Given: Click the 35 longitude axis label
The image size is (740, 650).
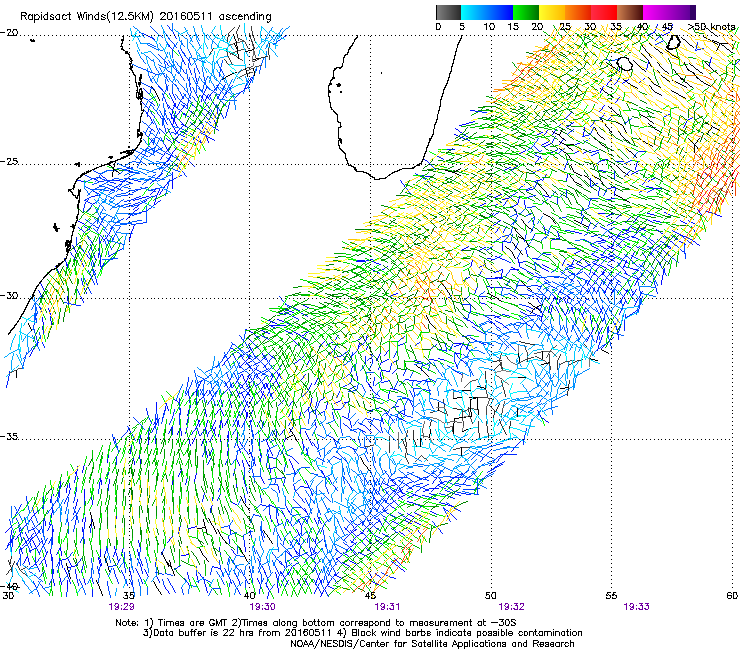Looking at the screenshot, I should pyautogui.click(x=129, y=595).
